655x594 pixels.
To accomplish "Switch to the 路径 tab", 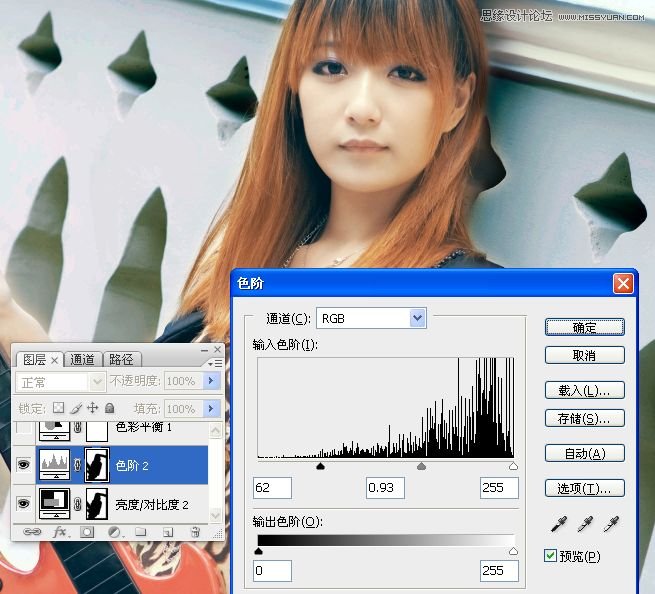I will (121, 360).
